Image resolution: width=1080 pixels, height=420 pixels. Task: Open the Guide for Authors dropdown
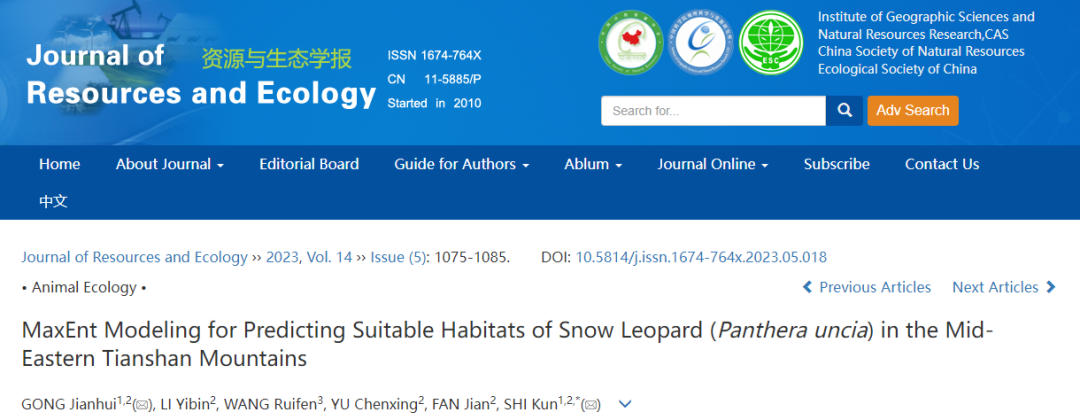(461, 164)
